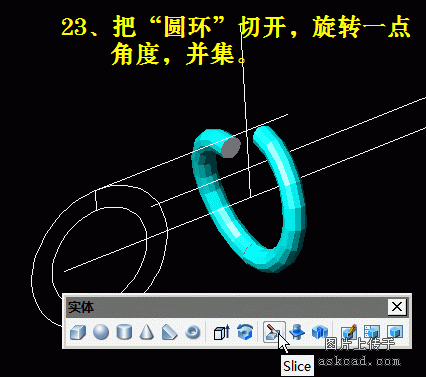Viewport: 426px width, 377px height.
Task: Close the 实体 floating toolbar
Action: (397, 307)
